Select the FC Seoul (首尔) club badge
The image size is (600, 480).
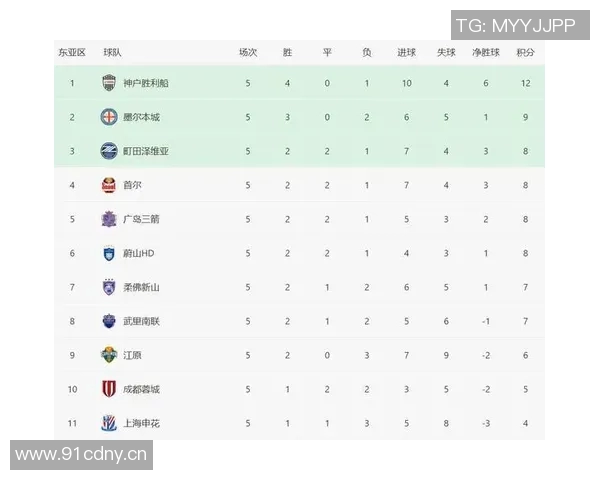click(109, 185)
